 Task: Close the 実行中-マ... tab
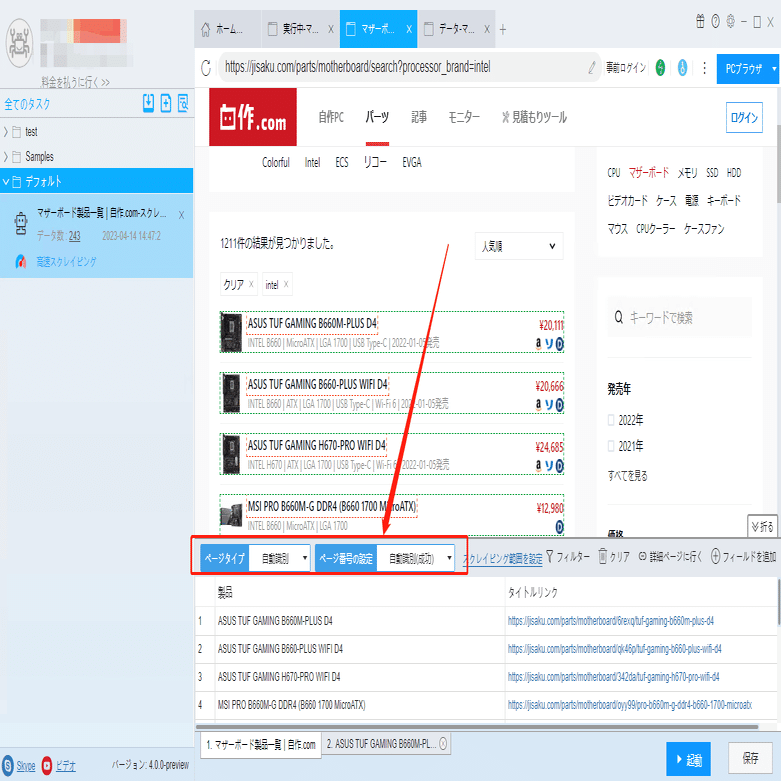[x=331, y=29]
